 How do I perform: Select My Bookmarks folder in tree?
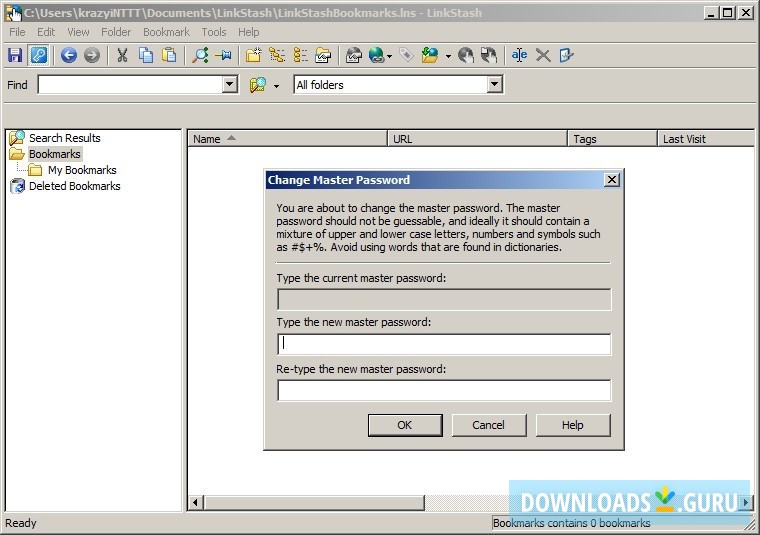(82, 170)
